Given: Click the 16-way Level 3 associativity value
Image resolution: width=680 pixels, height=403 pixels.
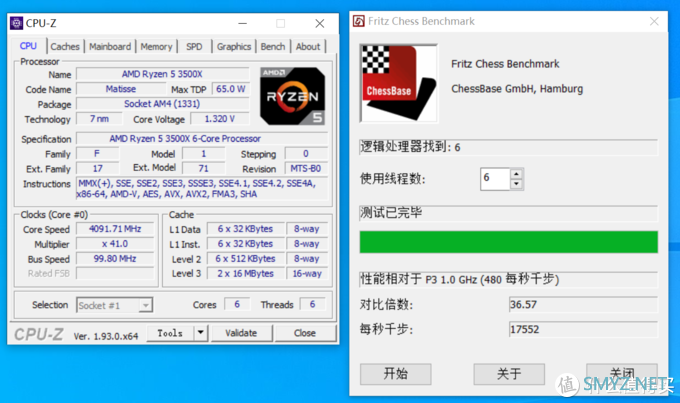Looking at the screenshot, I should click(x=307, y=273).
